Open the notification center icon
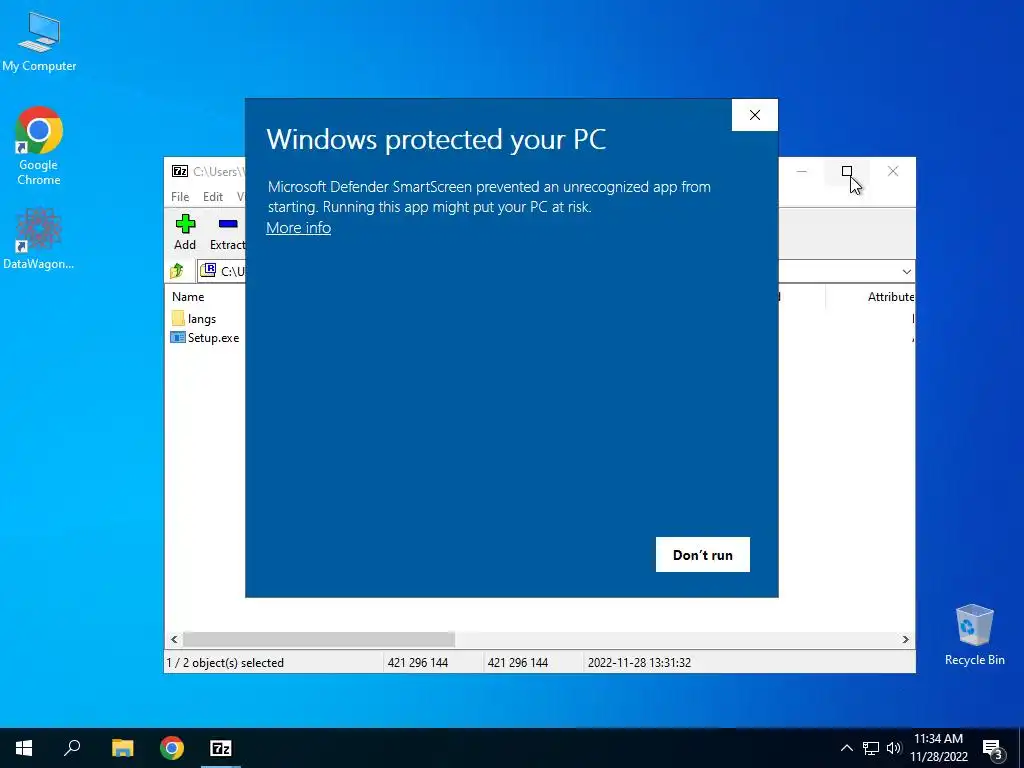This screenshot has width=1024, height=768. (x=993, y=748)
